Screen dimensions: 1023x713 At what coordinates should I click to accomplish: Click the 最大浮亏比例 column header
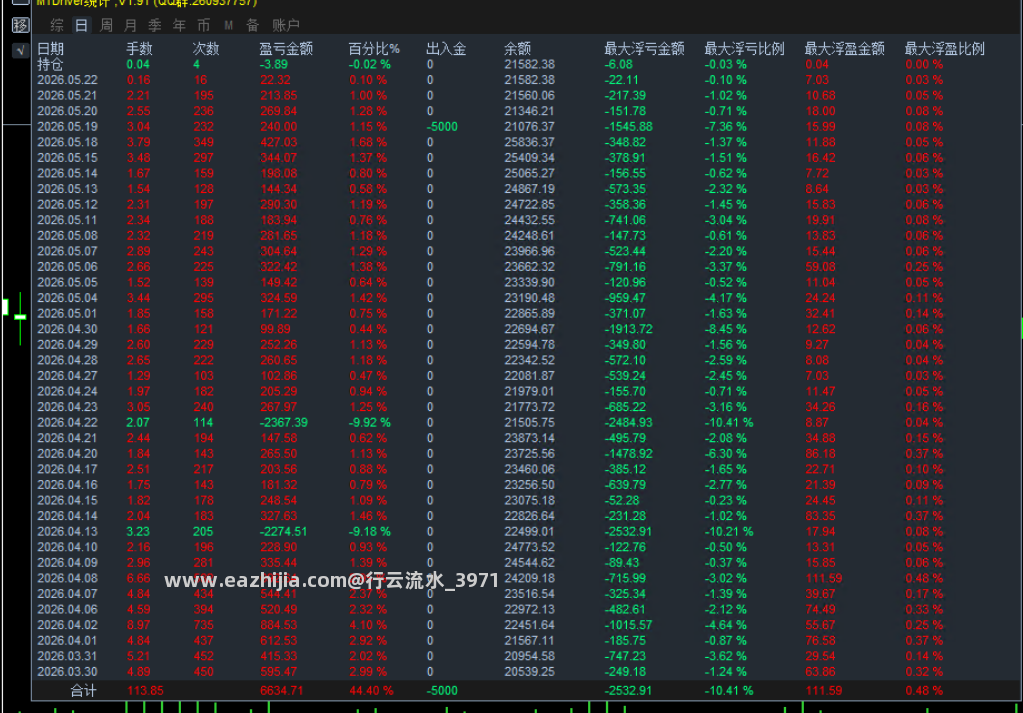(744, 49)
